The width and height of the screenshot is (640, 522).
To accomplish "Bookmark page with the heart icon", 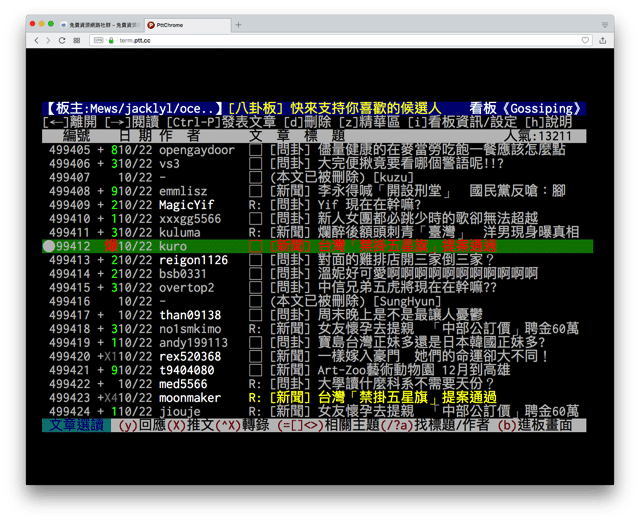I will (x=586, y=41).
